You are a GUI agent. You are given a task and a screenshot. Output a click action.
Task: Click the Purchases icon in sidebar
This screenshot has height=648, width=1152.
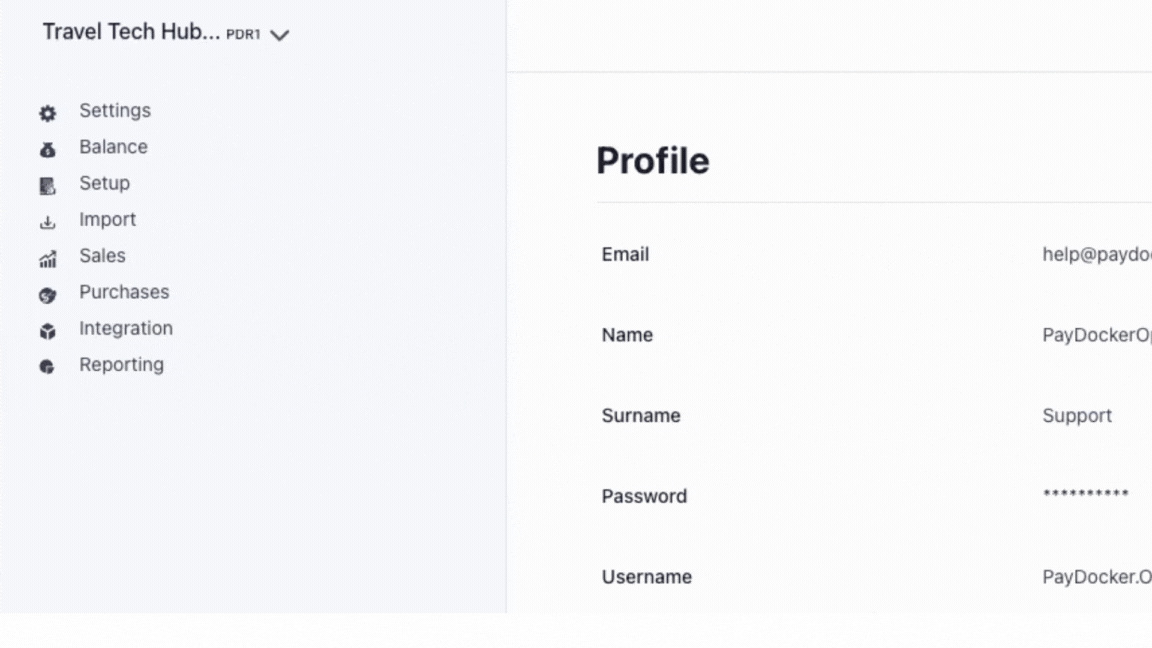click(x=46, y=292)
